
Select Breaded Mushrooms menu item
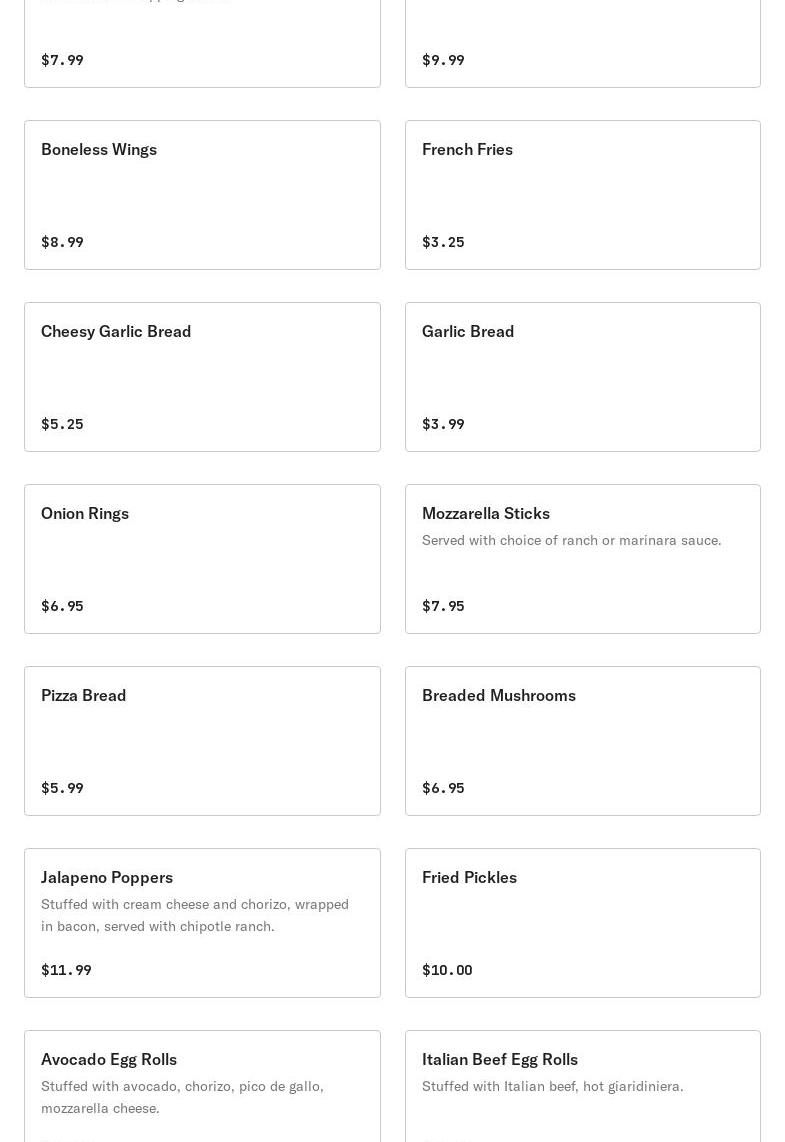click(x=582, y=741)
